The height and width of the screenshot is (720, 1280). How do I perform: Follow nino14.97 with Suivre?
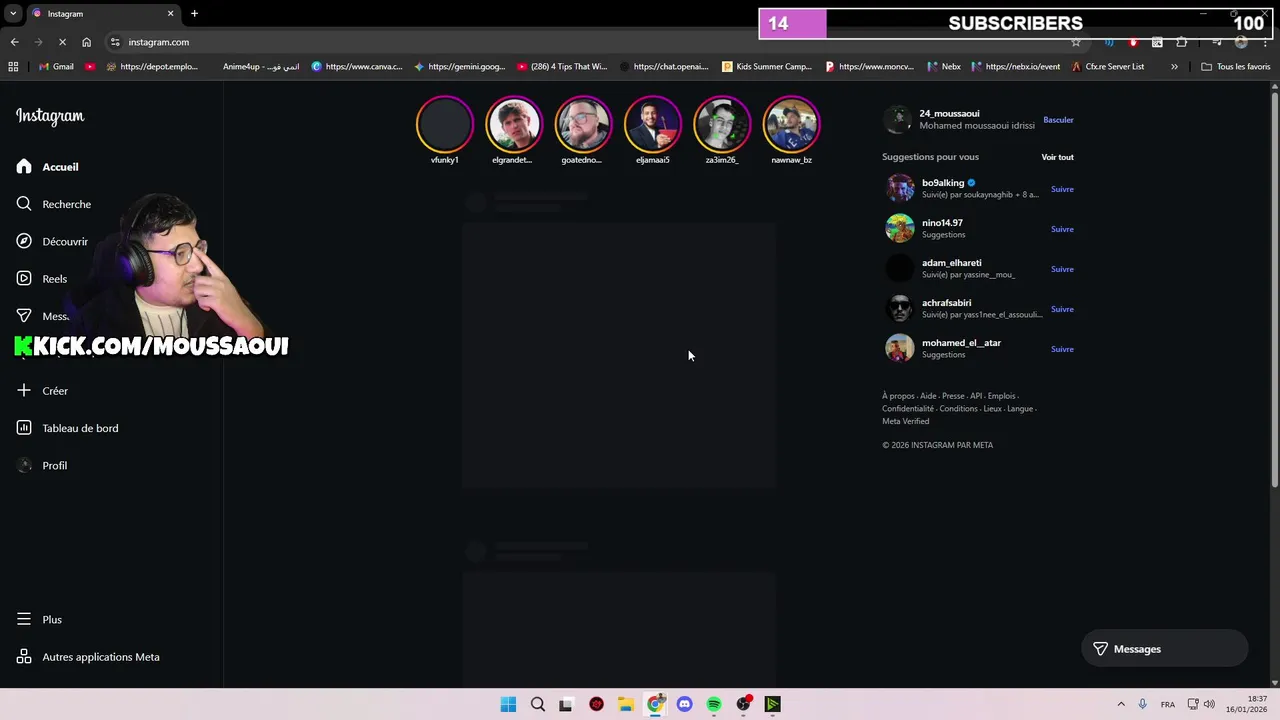1062,229
